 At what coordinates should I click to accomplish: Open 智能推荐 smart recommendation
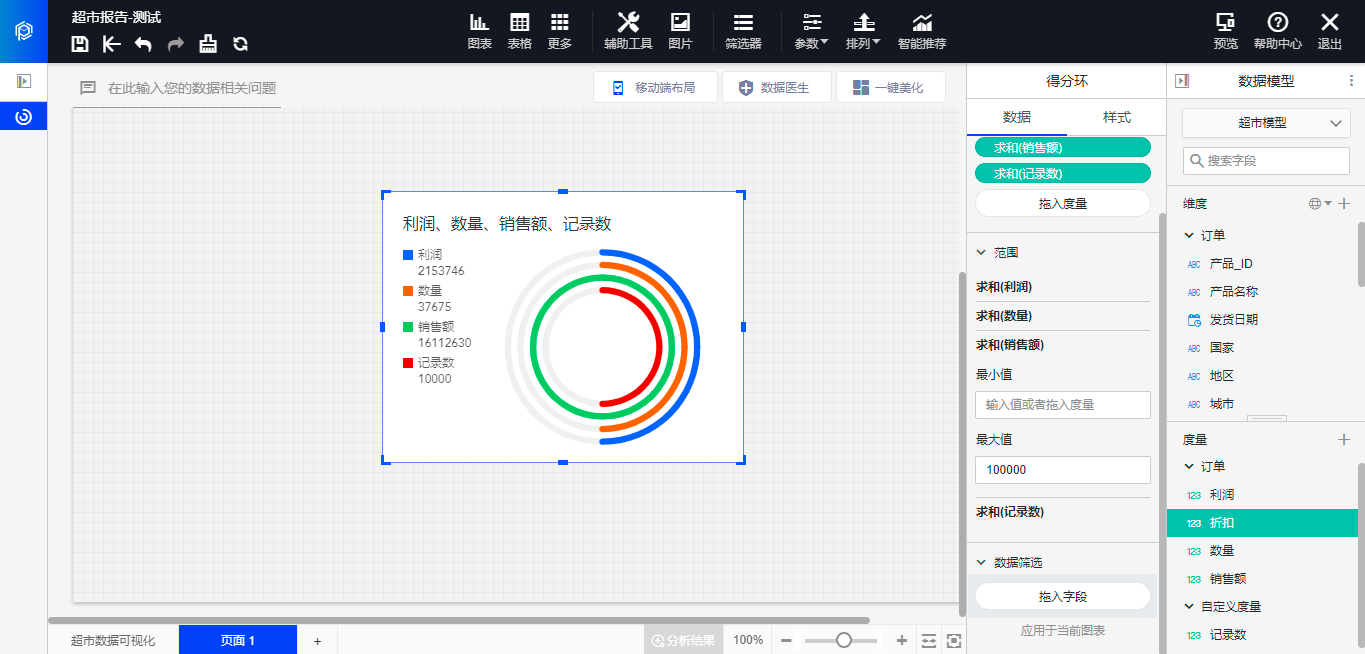921,31
